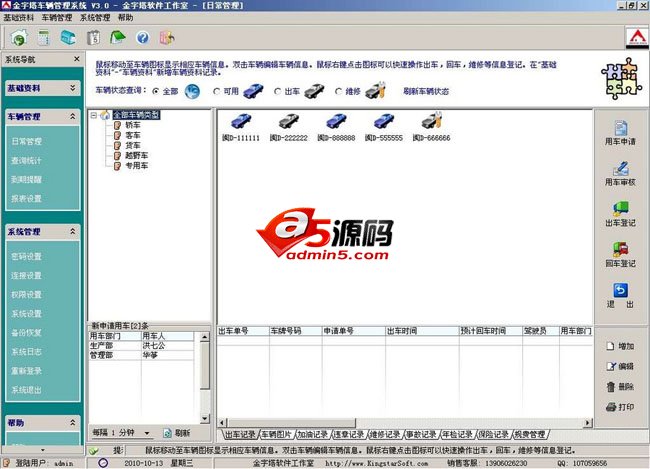Click the 编辑 edit record button
Image resolution: width=650 pixels, height=469 pixels.
point(621,366)
